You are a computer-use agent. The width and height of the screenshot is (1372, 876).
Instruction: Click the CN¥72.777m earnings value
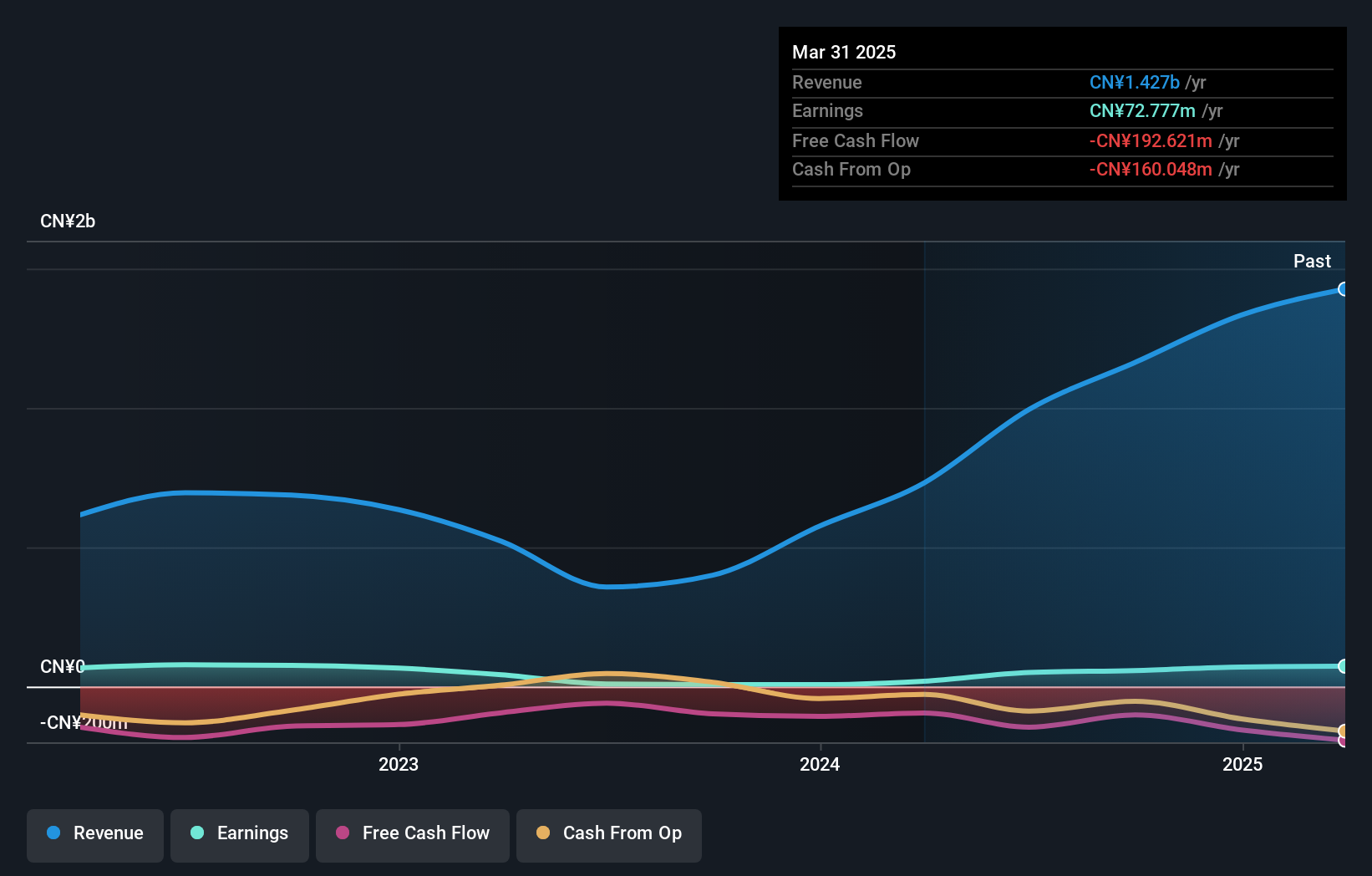(1142, 110)
